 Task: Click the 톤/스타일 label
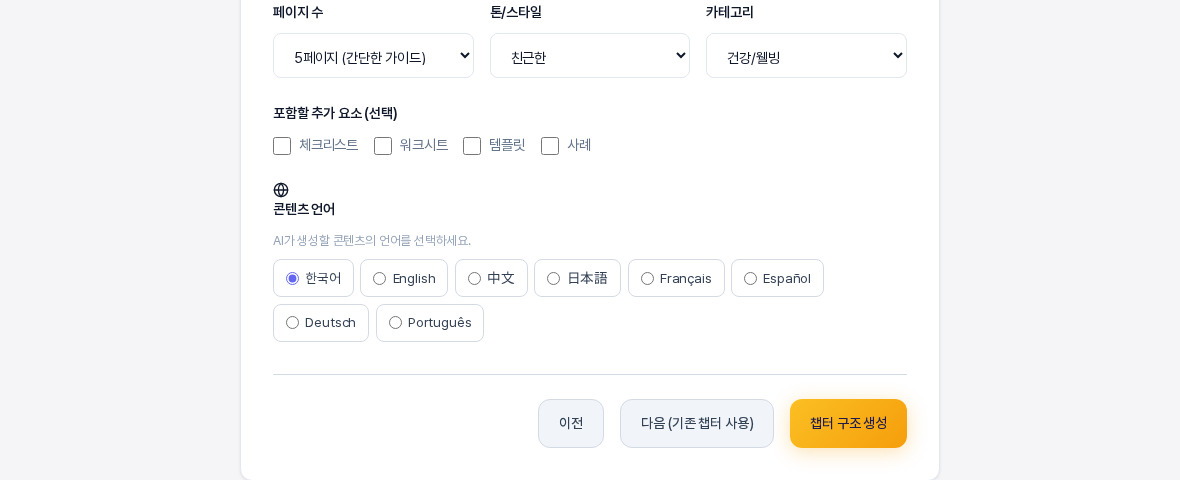[x=515, y=12]
